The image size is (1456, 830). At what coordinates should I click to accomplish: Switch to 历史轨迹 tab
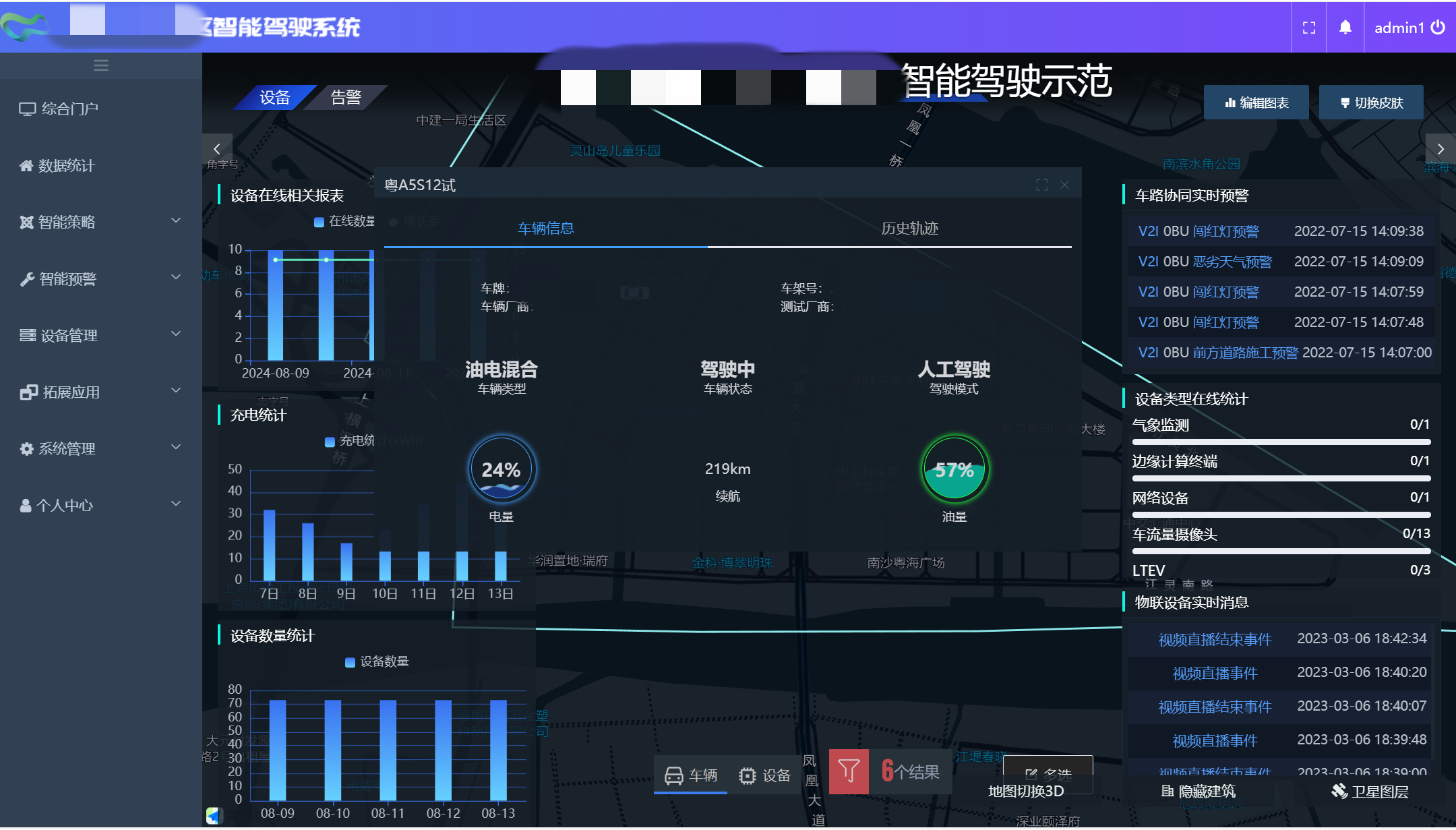point(909,229)
